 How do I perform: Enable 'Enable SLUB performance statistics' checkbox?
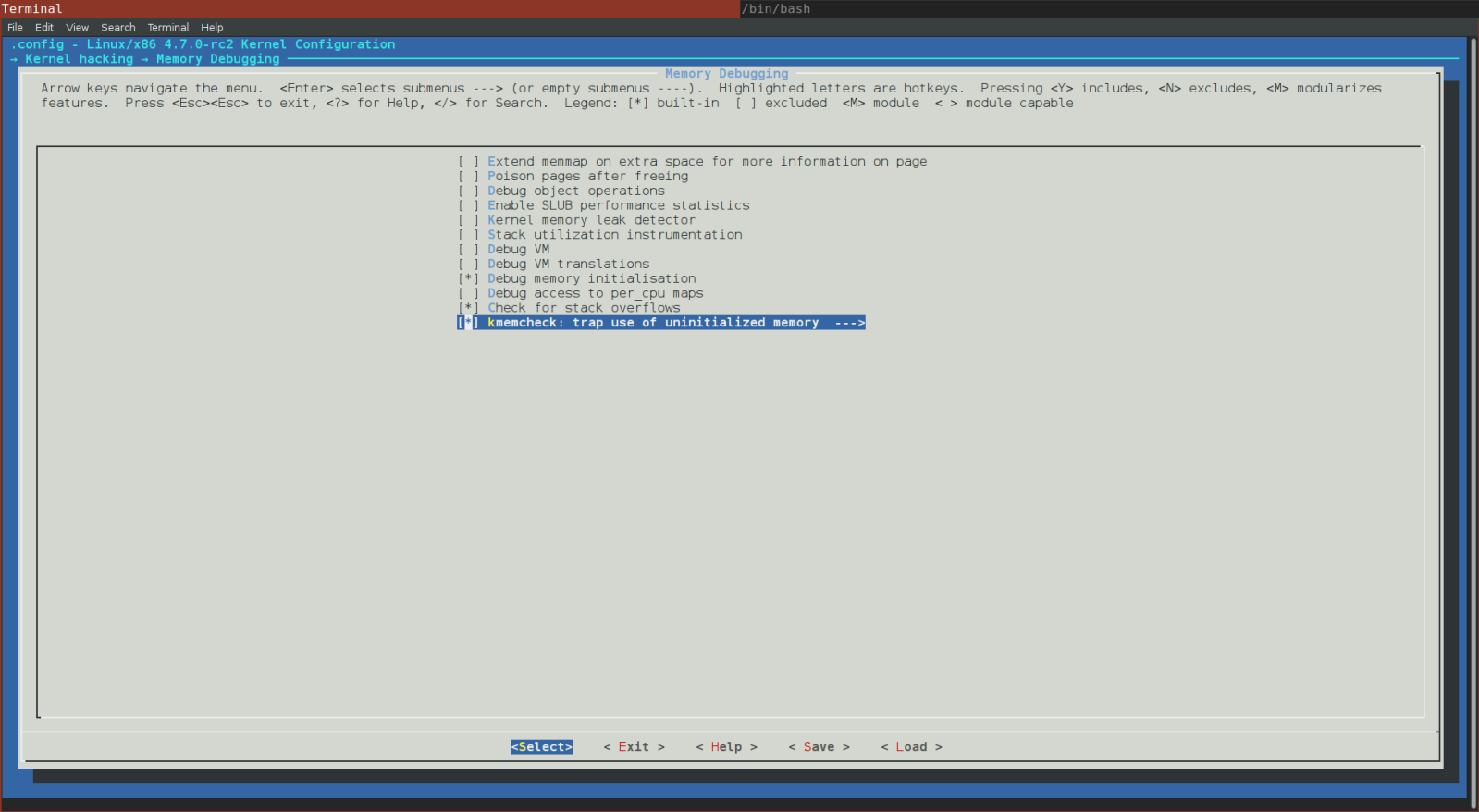[468, 206]
